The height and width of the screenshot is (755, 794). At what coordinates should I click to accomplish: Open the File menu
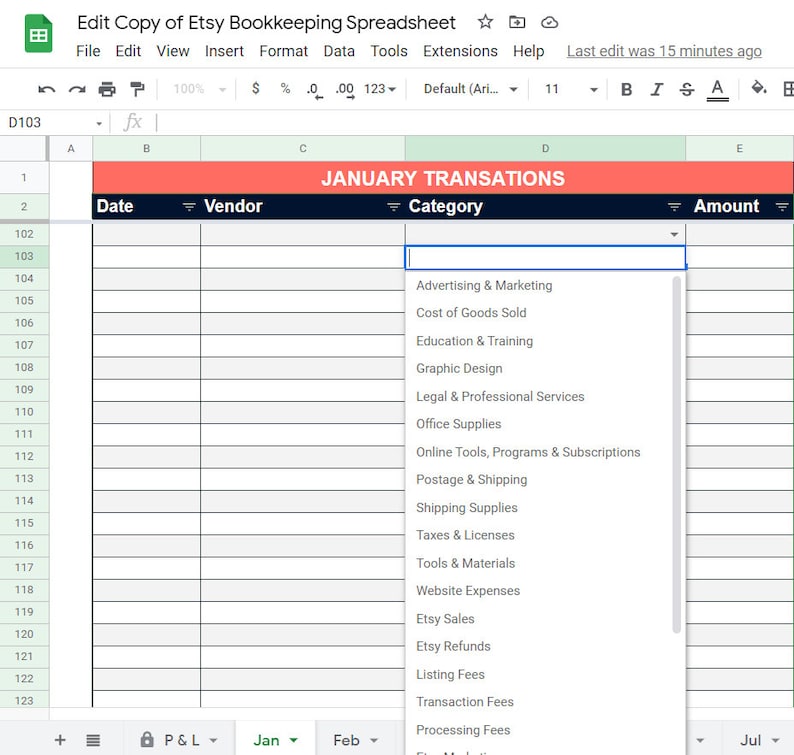(88, 51)
